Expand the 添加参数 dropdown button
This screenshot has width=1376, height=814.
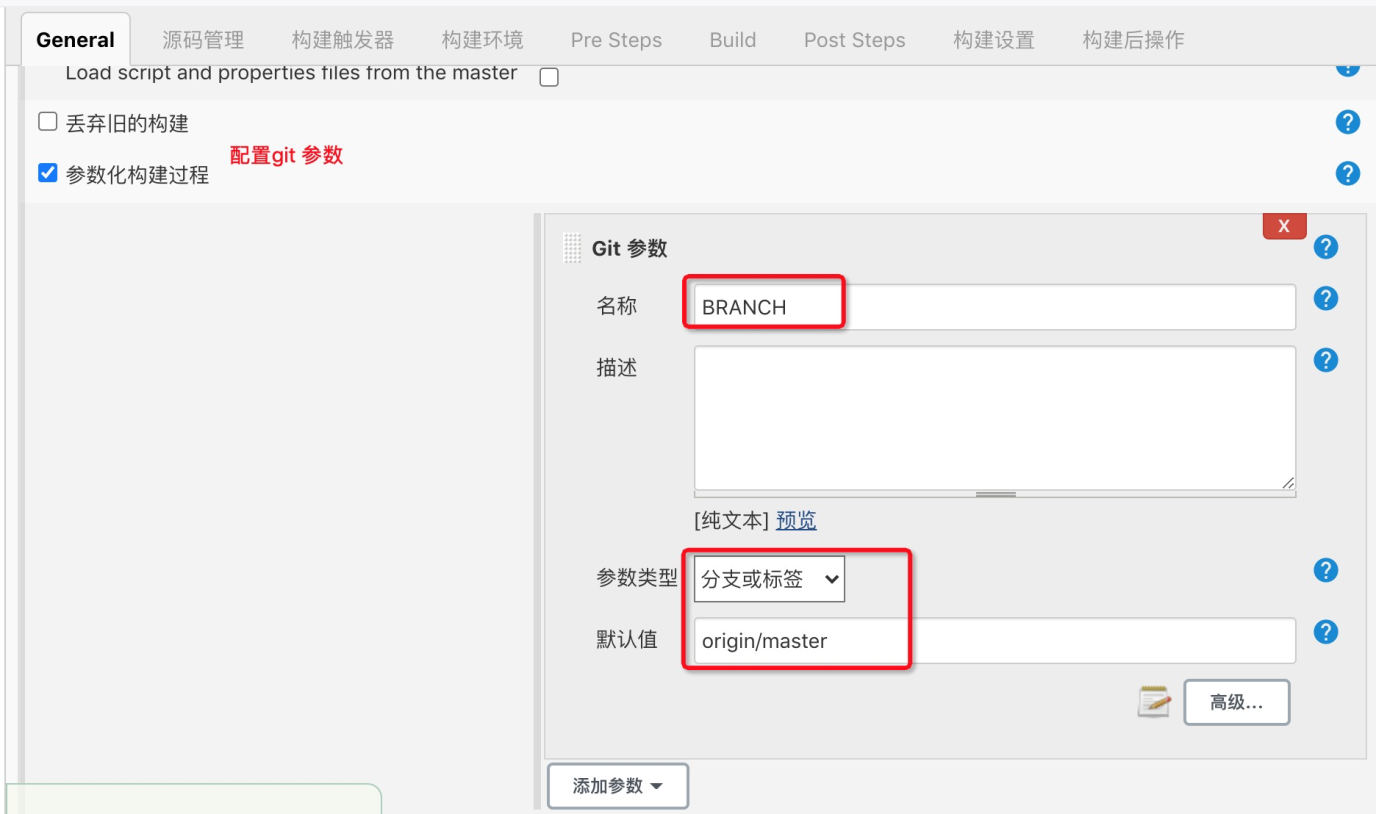617,786
